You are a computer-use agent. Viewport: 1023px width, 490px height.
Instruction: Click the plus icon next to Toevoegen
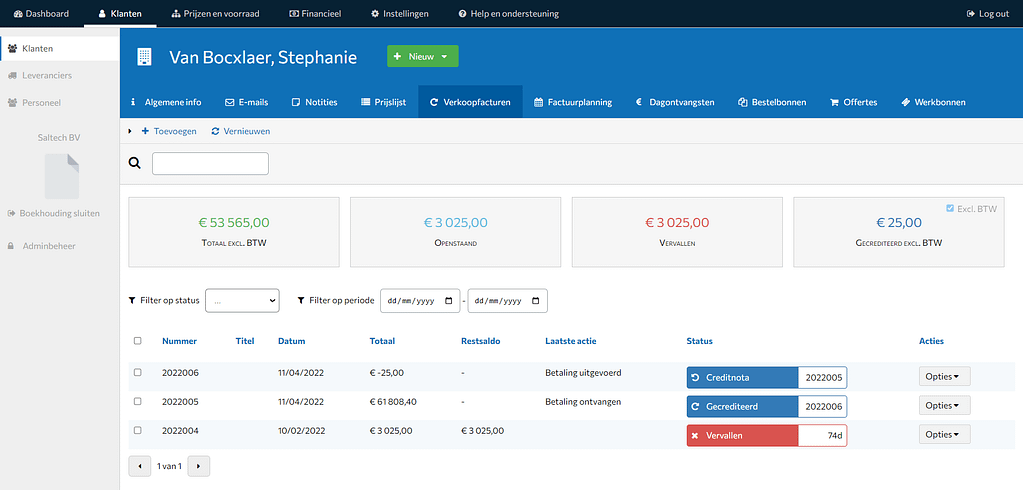point(145,131)
